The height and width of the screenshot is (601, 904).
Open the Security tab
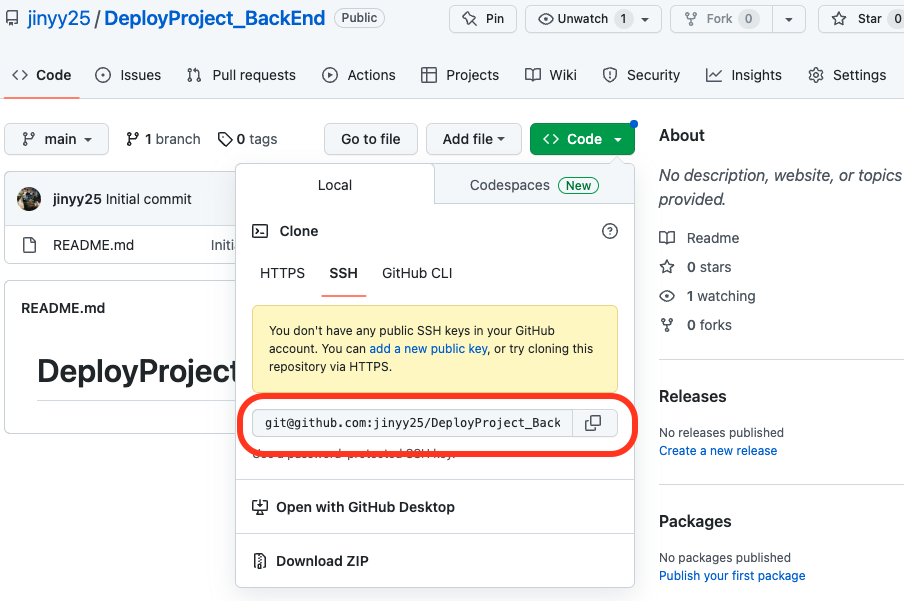(x=641, y=75)
